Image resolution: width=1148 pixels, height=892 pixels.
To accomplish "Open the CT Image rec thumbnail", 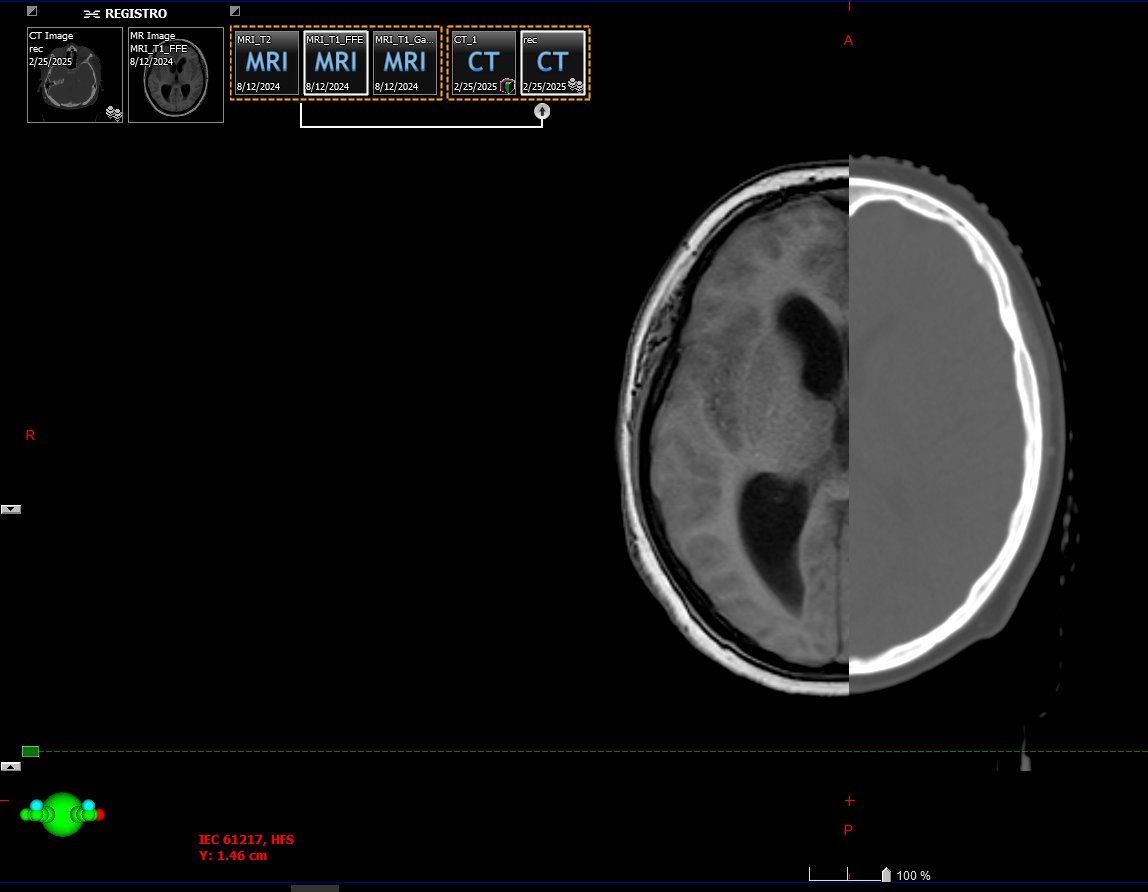I will [x=74, y=75].
